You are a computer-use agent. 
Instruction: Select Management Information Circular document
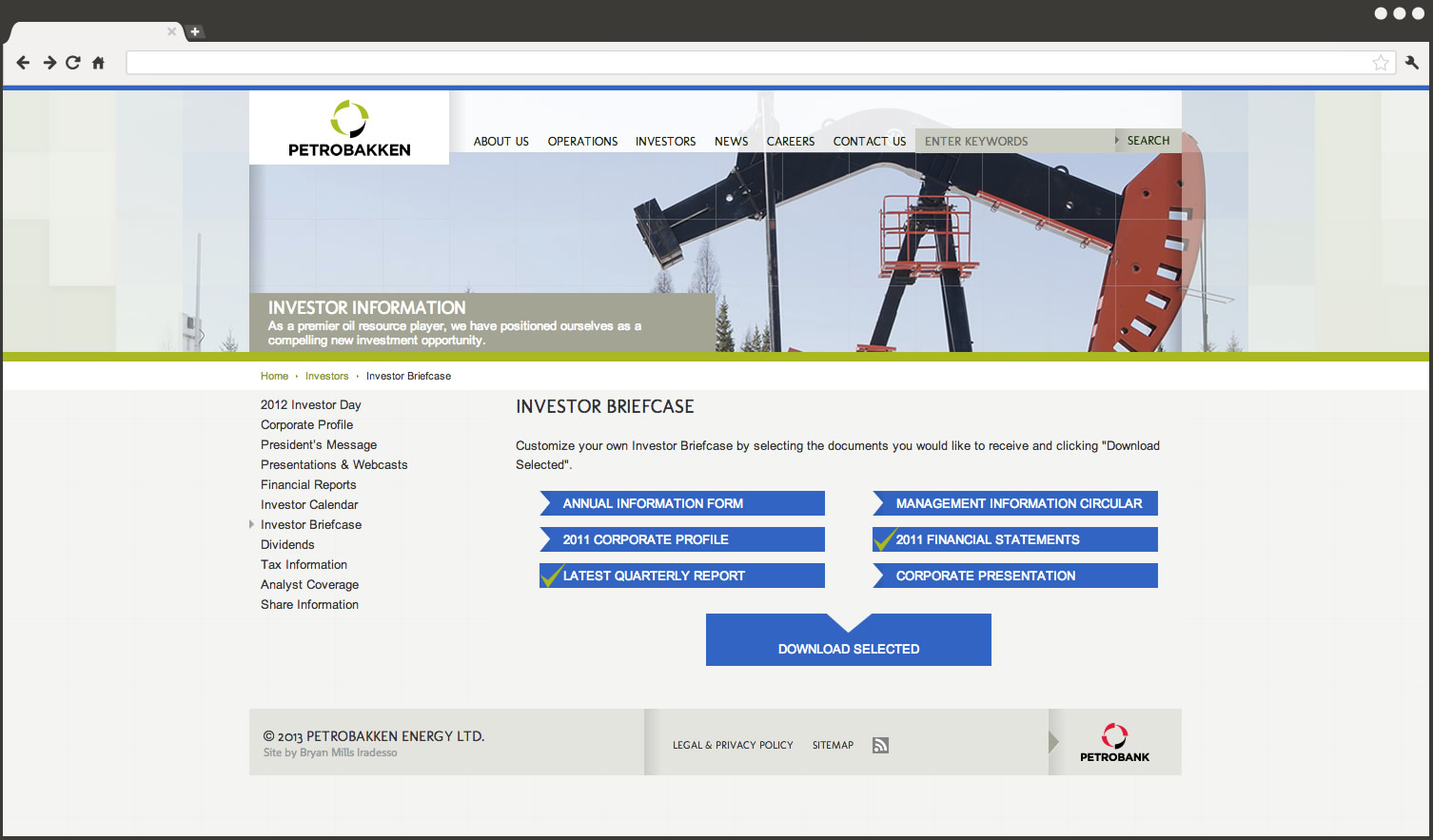pos(1014,503)
